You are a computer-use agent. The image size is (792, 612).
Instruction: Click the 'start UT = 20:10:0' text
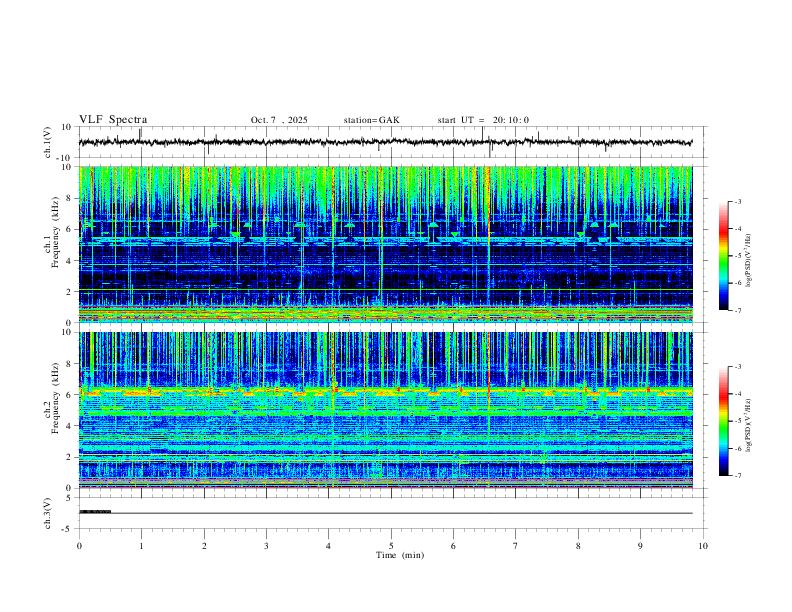483,120
